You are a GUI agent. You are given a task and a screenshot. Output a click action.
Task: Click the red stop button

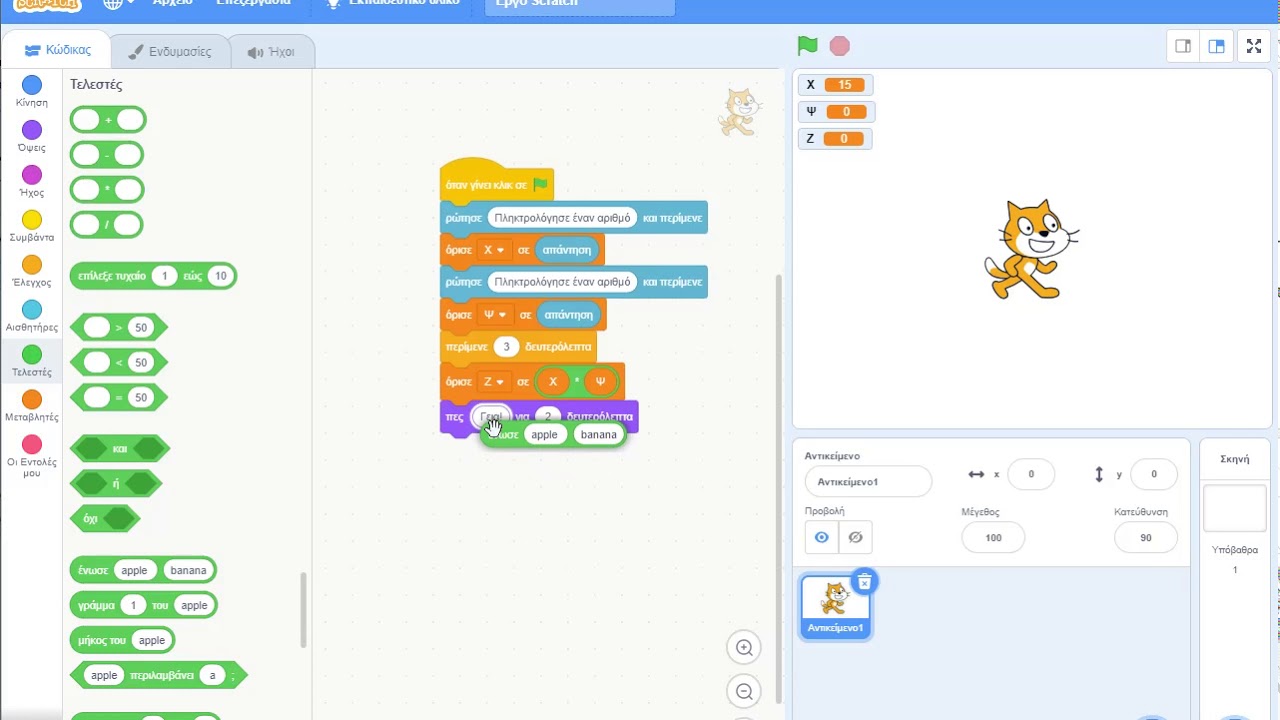(840, 46)
